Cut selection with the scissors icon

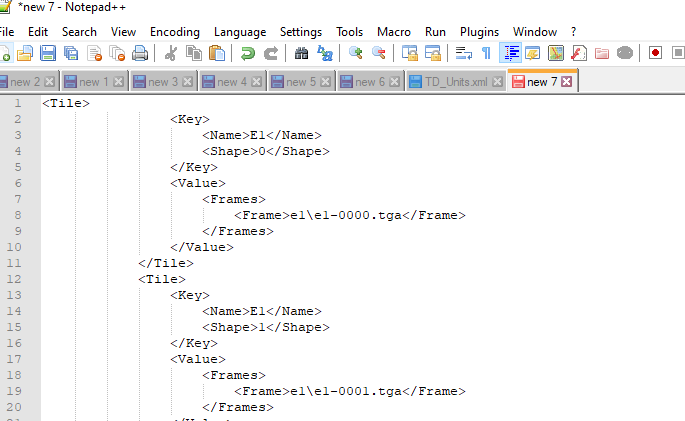(170, 53)
